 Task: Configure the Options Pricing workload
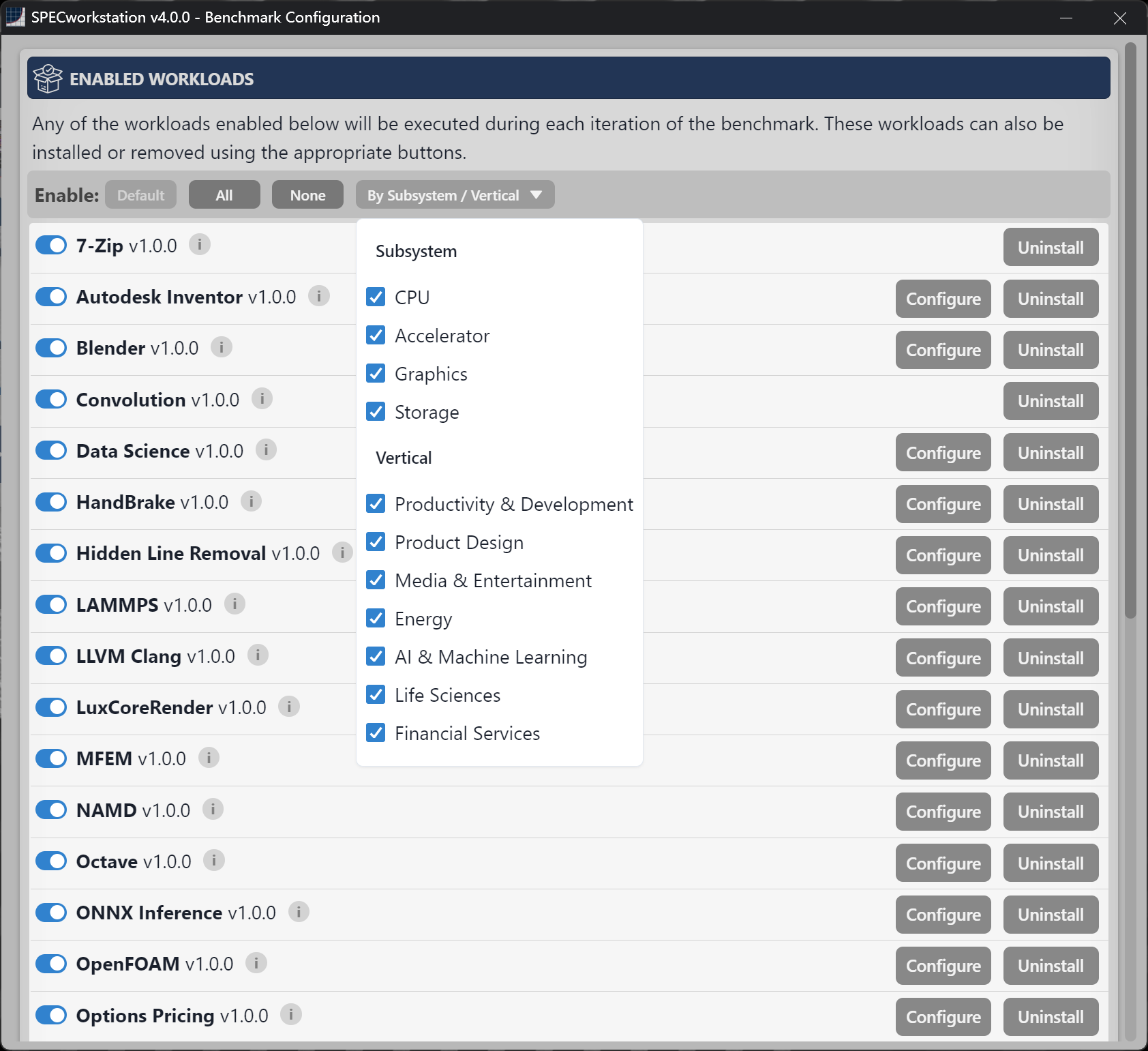tap(943, 1017)
